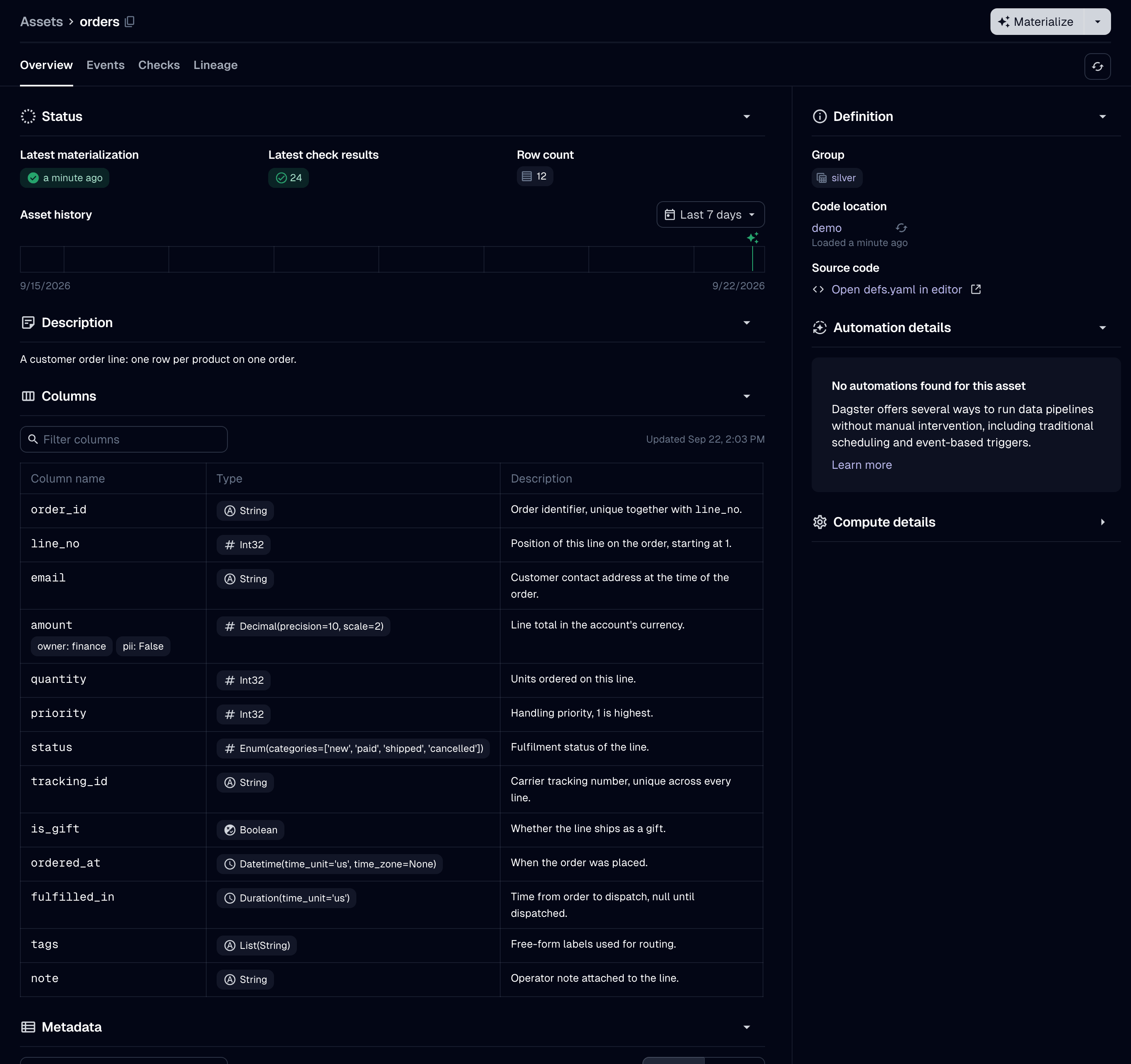This screenshot has width=1131, height=1064.
Task: Collapse the Definition panel
Action: [x=1103, y=116]
